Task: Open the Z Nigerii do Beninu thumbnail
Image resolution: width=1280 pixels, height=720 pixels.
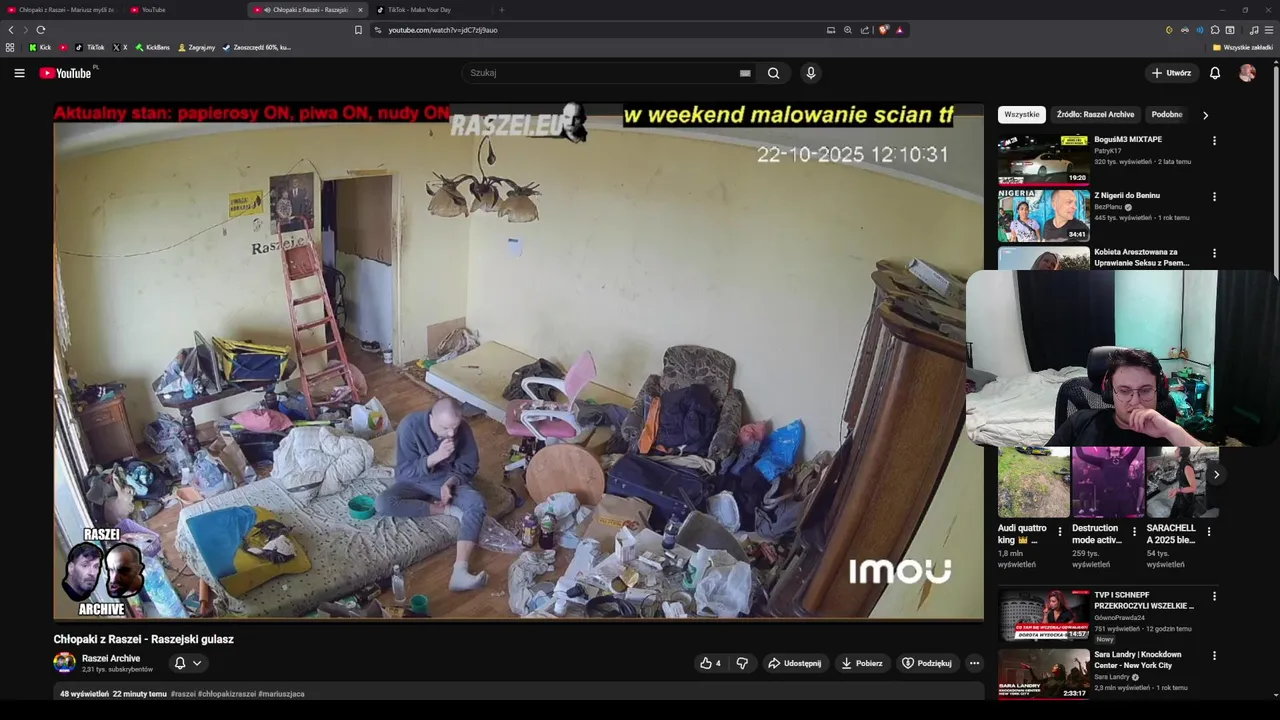Action: [x=1043, y=215]
